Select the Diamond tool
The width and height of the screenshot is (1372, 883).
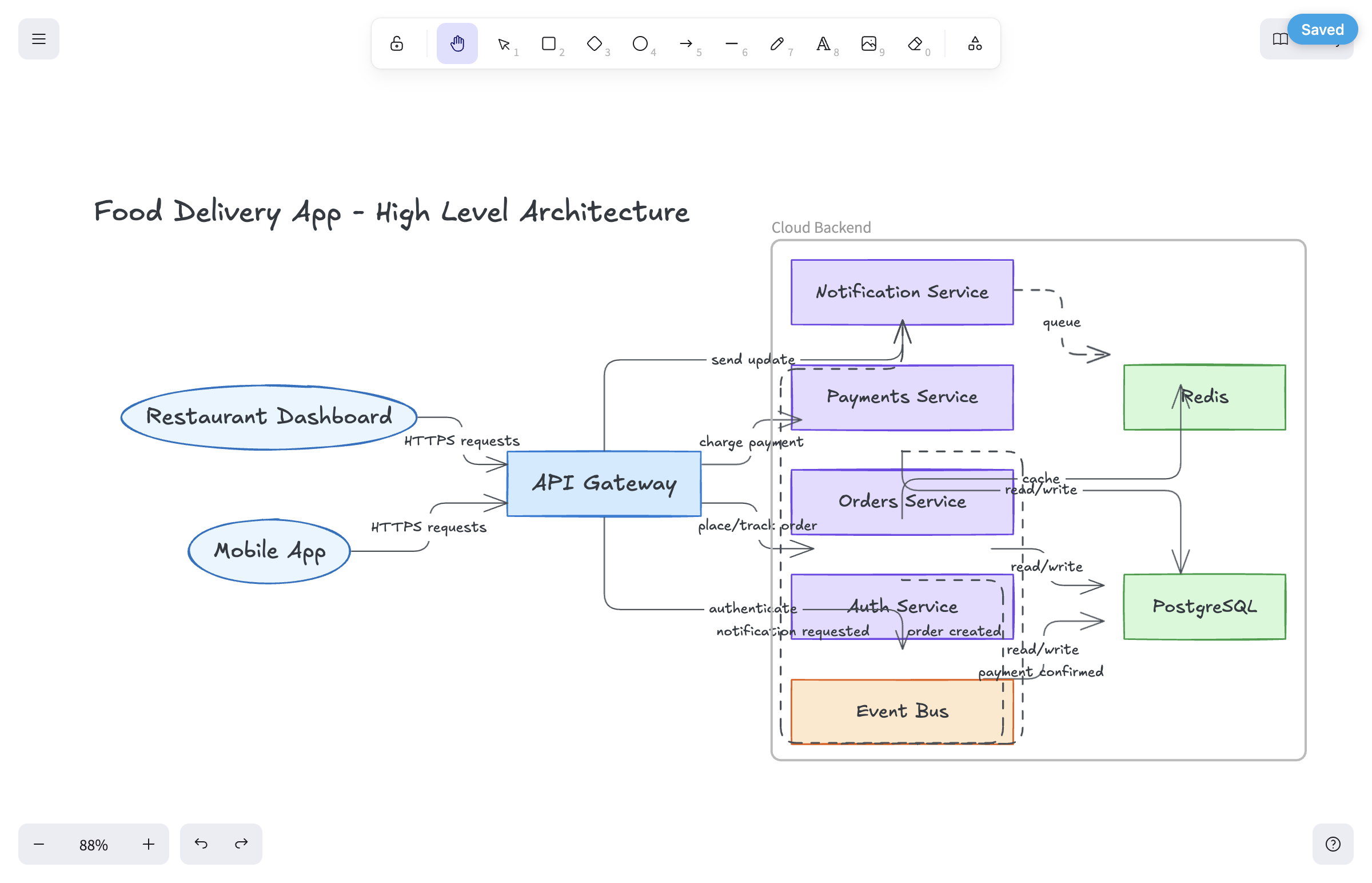[595, 43]
